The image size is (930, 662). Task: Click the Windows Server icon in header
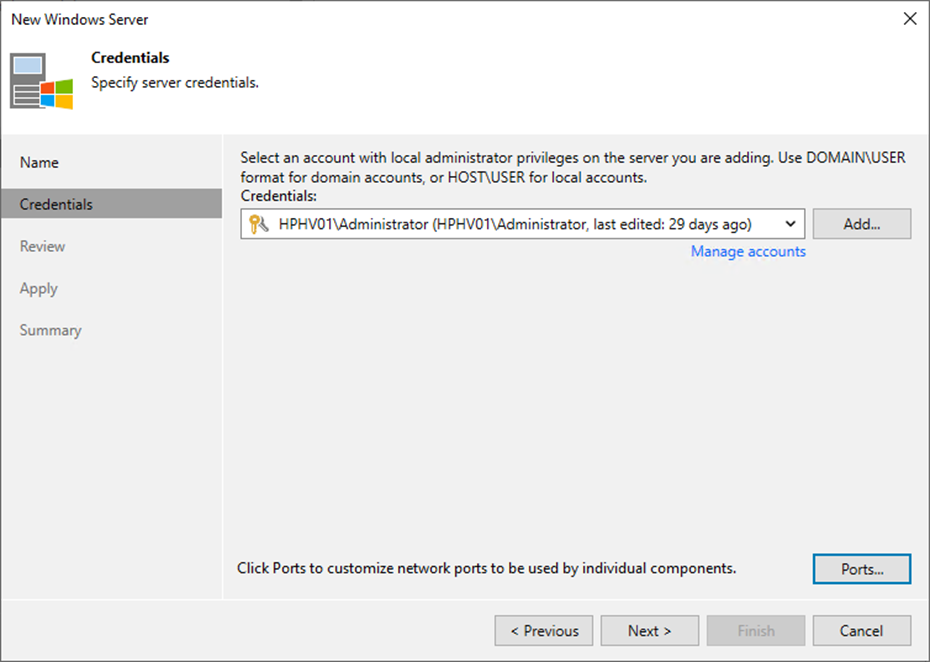[x=42, y=81]
